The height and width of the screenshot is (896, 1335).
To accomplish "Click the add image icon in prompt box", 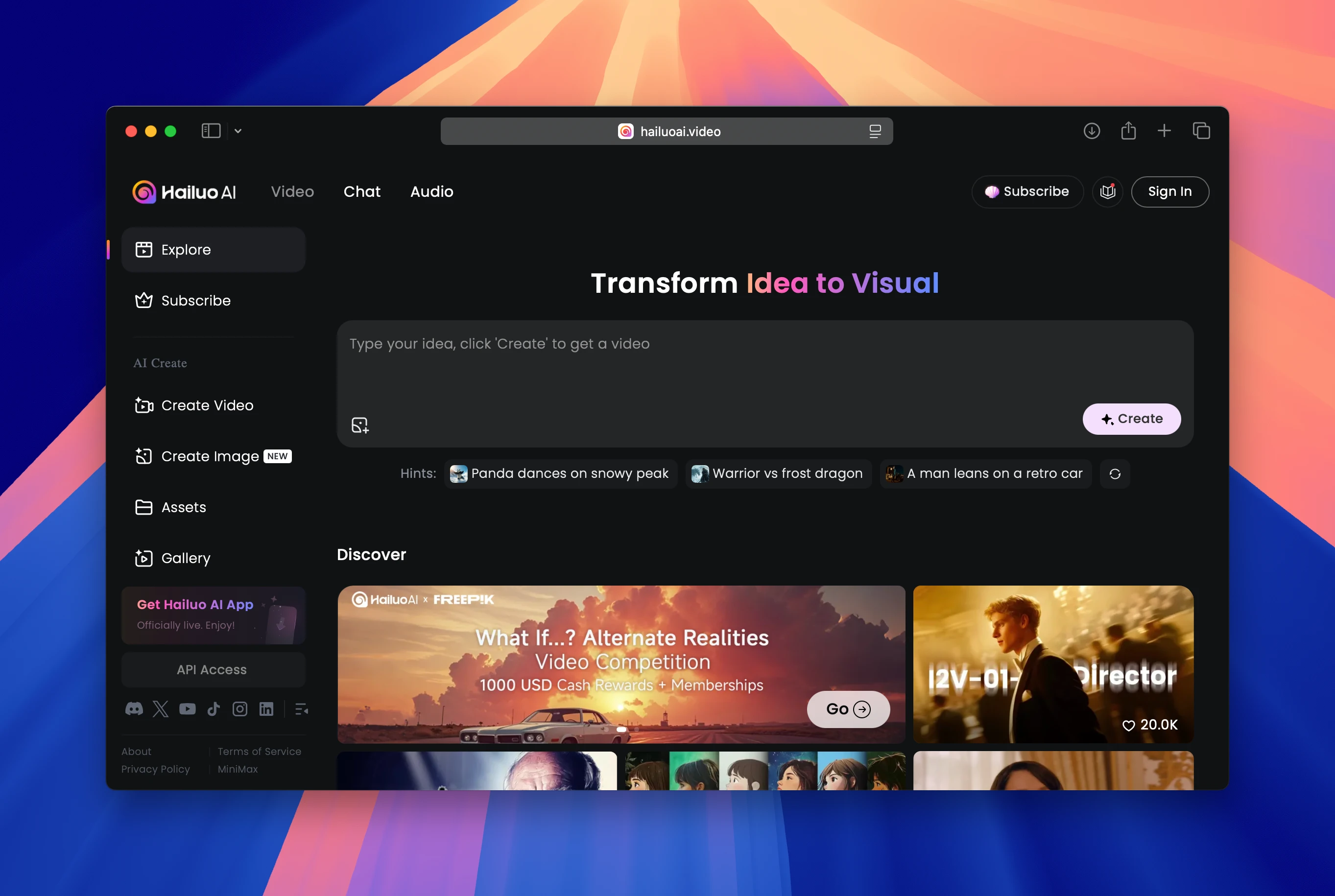I will pyautogui.click(x=360, y=425).
